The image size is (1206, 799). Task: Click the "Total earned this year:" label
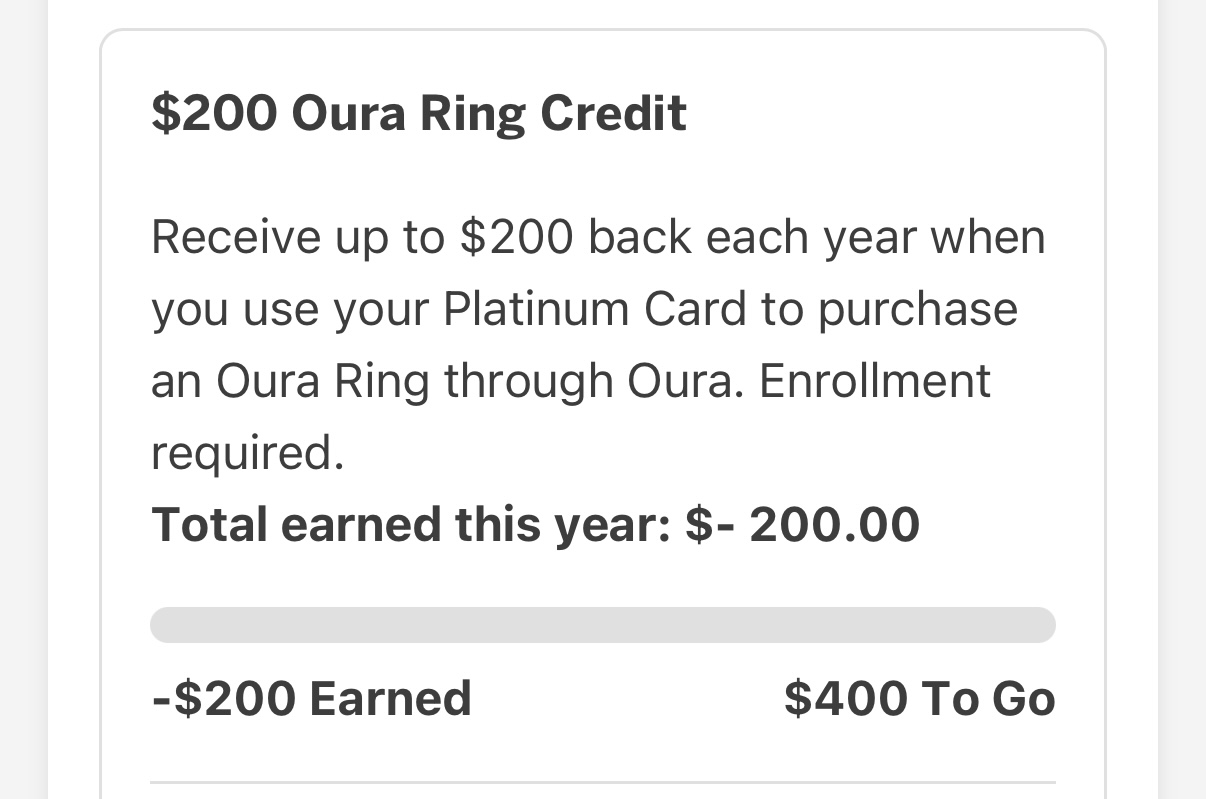point(411,525)
